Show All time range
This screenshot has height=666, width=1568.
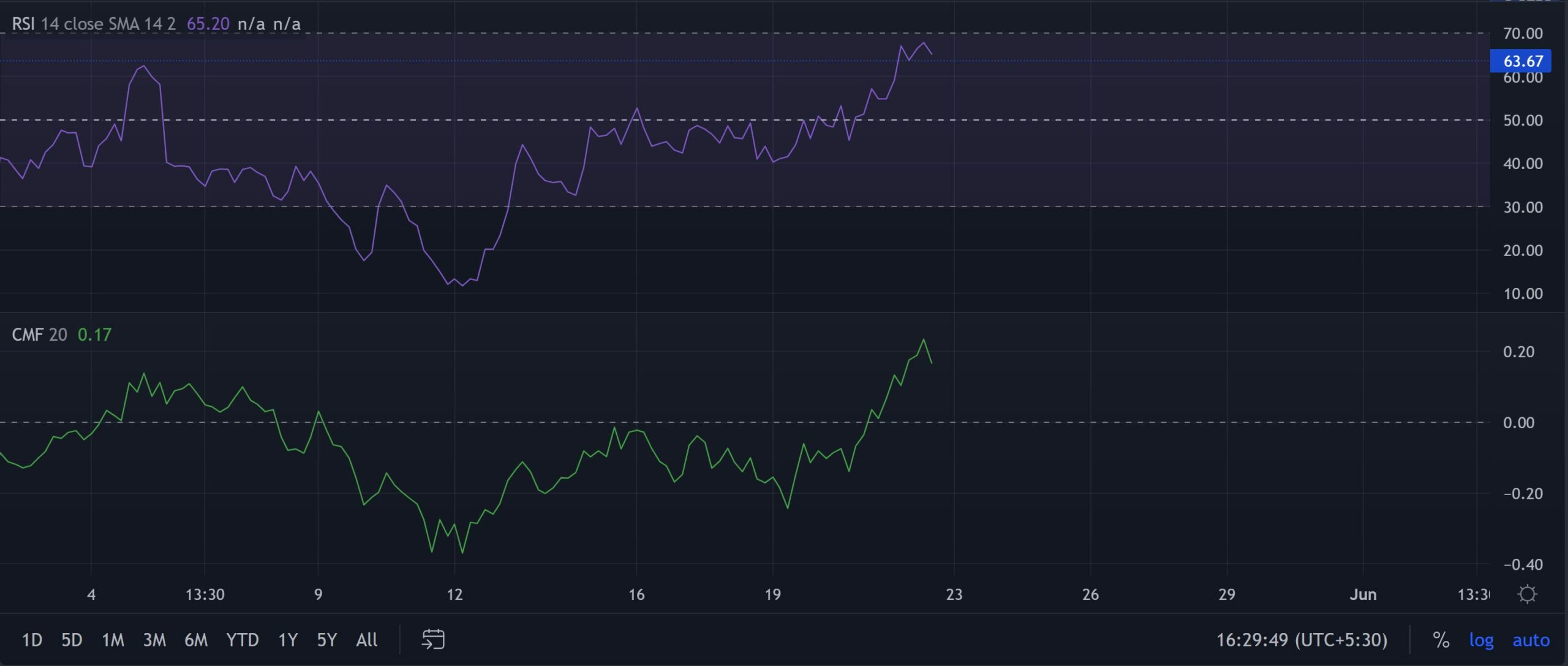(x=366, y=640)
